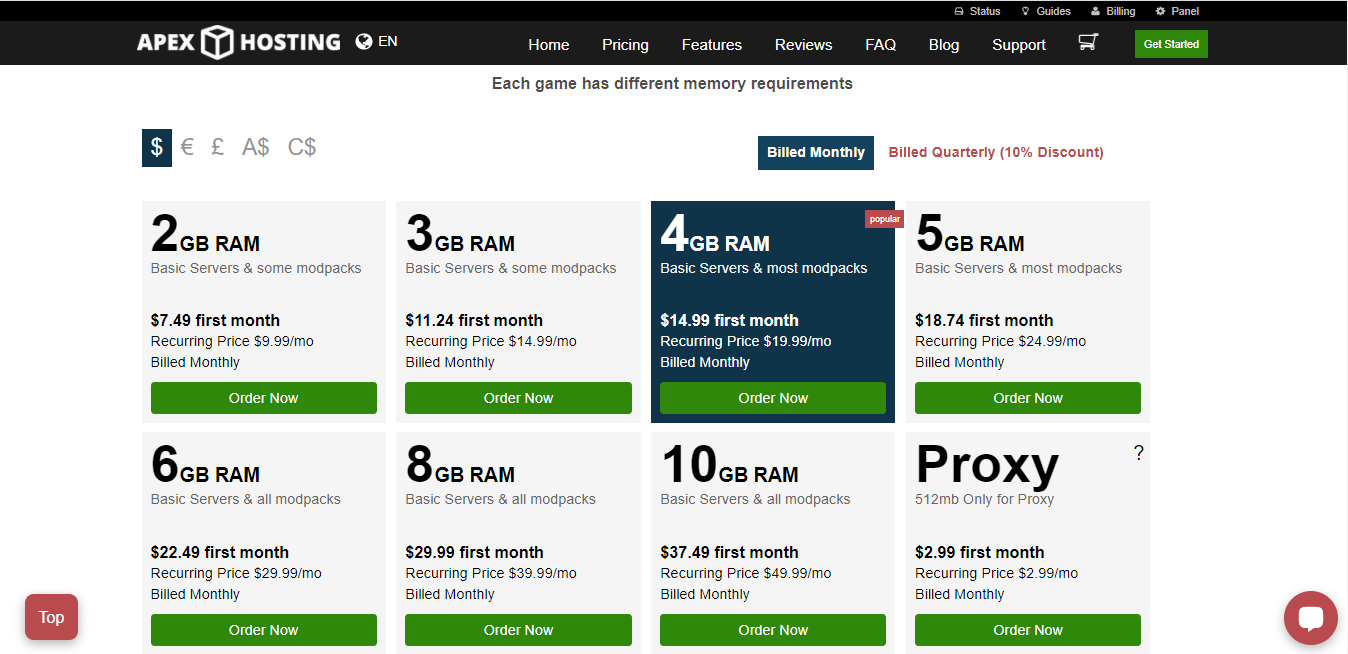Click the green Get Started button

point(1171,44)
